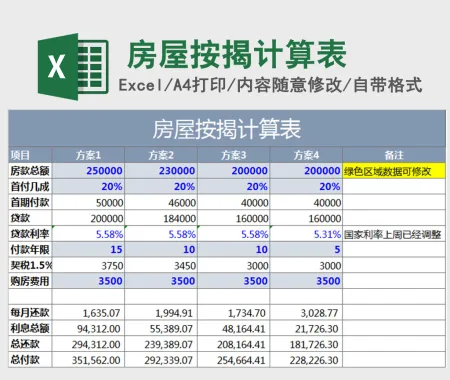Select total repayment cell 181,726.30
This screenshot has height=380, width=450.
point(306,344)
